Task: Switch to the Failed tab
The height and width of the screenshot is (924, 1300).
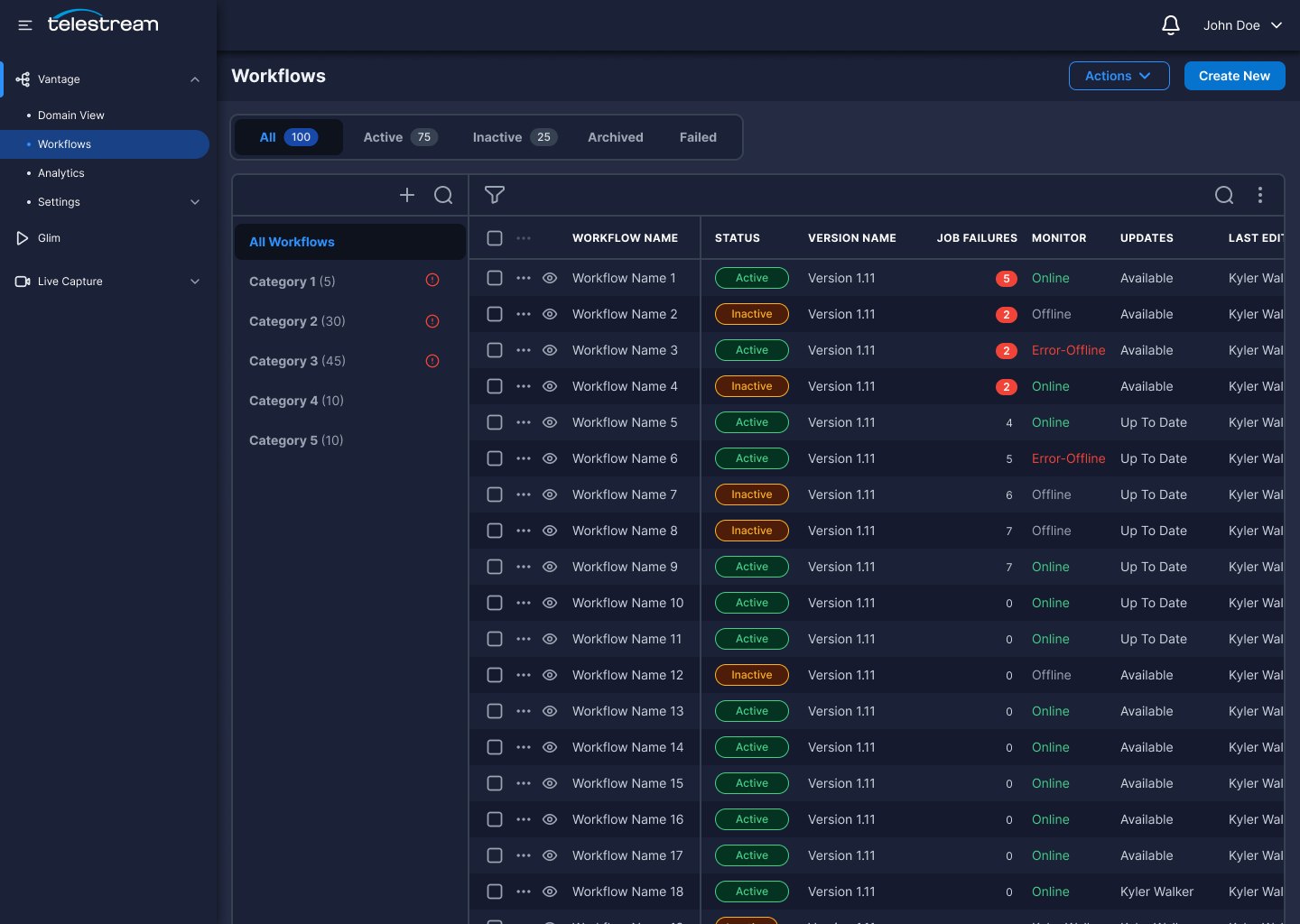Action: click(x=698, y=137)
